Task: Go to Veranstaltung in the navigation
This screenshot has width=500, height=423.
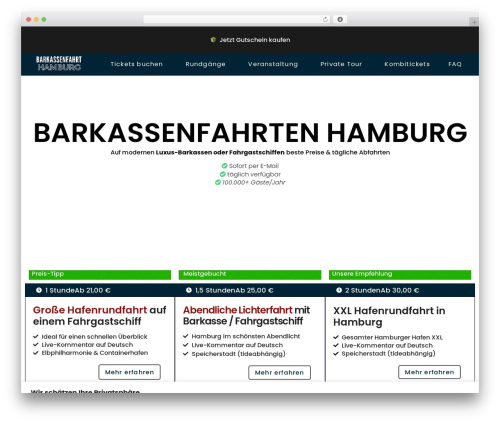Action: pyautogui.click(x=273, y=64)
